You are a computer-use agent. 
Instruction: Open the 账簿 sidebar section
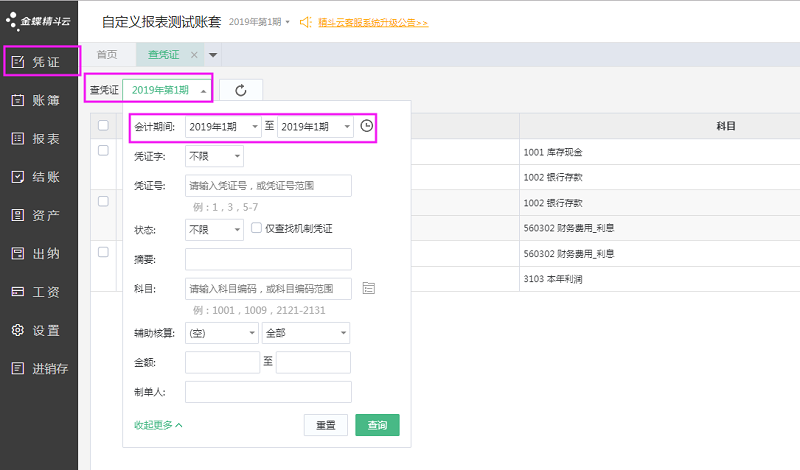(40, 100)
